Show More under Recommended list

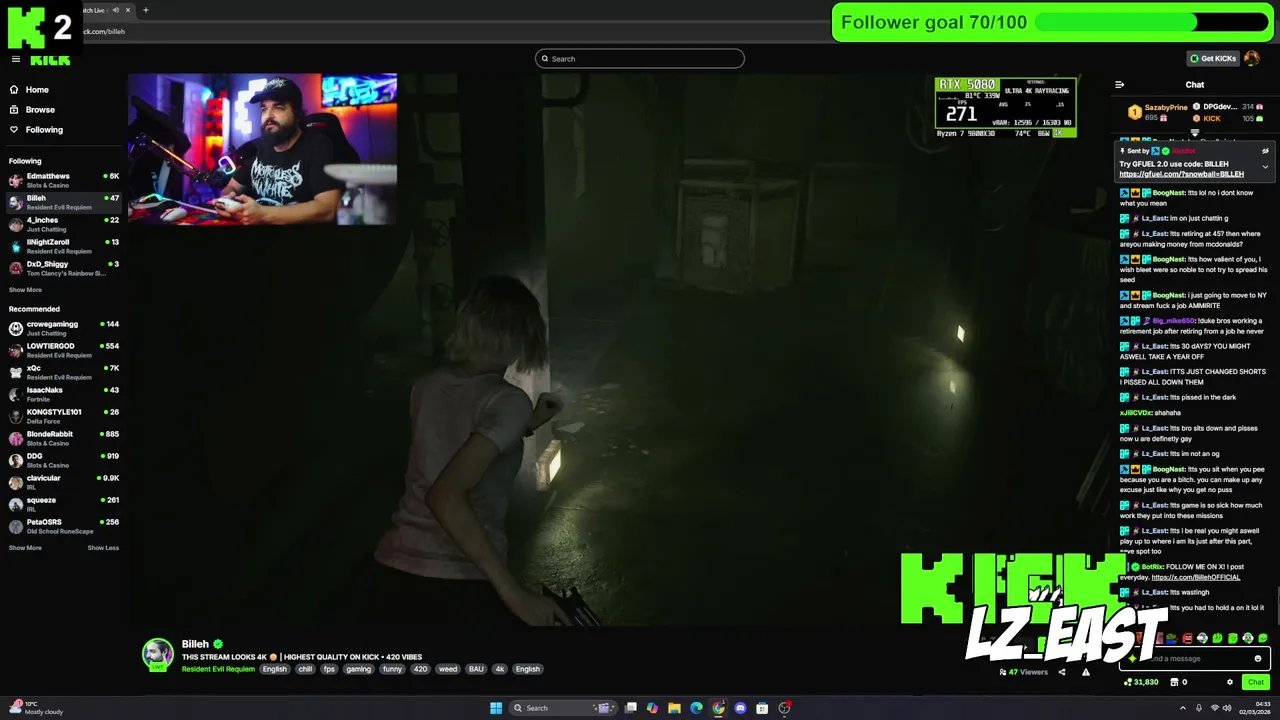click(25, 548)
